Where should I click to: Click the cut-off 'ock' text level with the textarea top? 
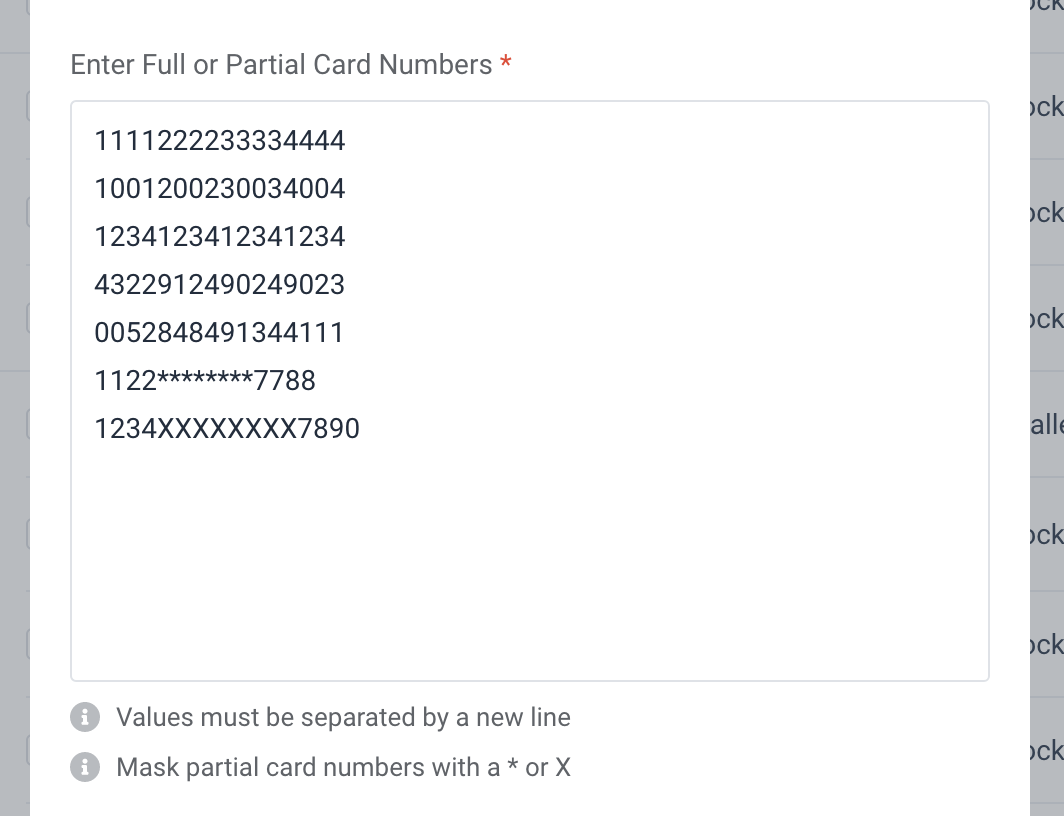point(1046,106)
